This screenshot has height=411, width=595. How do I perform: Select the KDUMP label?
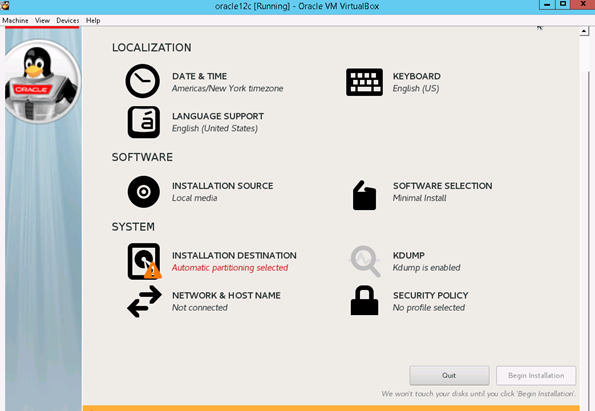point(409,255)
